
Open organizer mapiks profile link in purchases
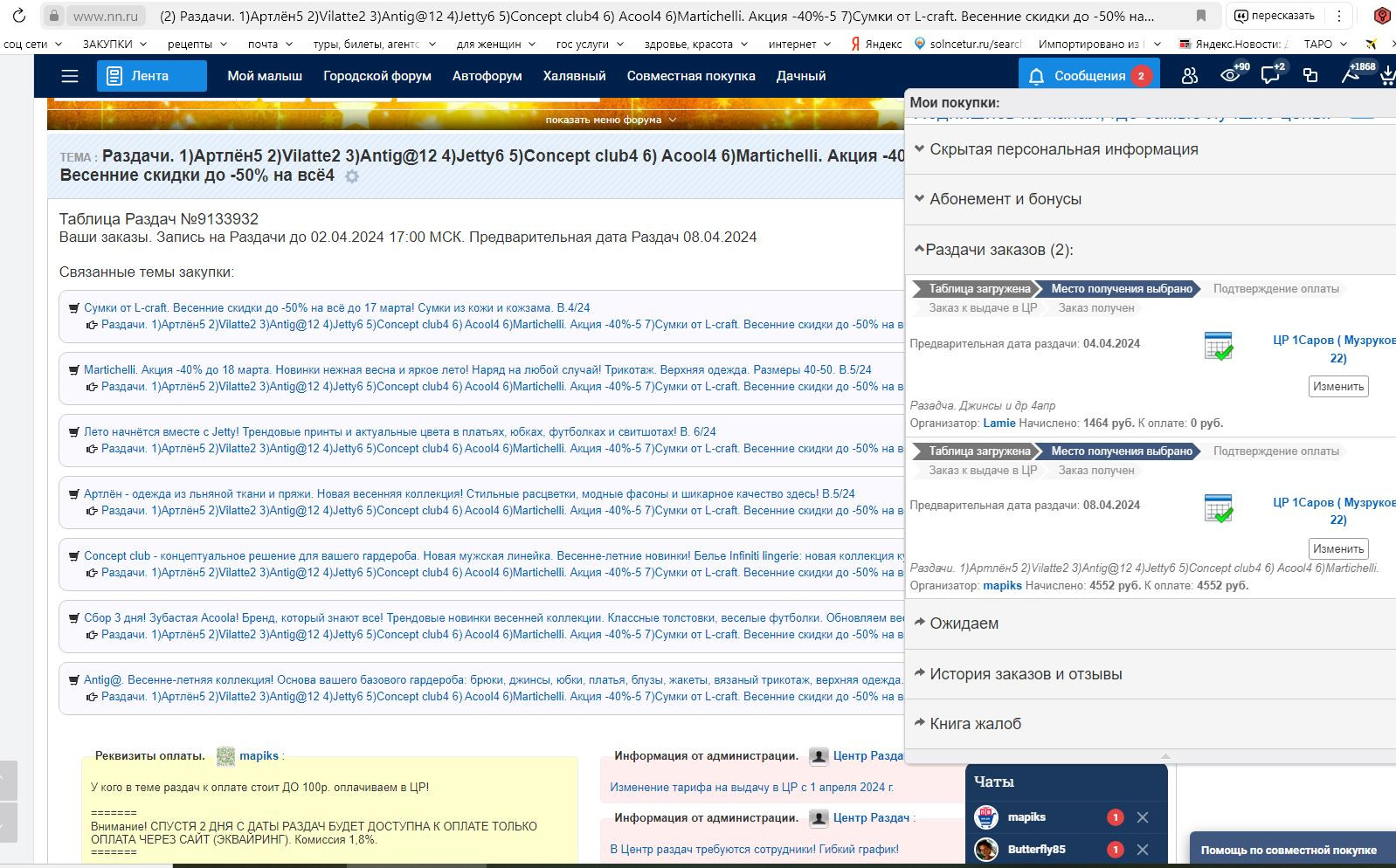click(x=1002, y=585)
